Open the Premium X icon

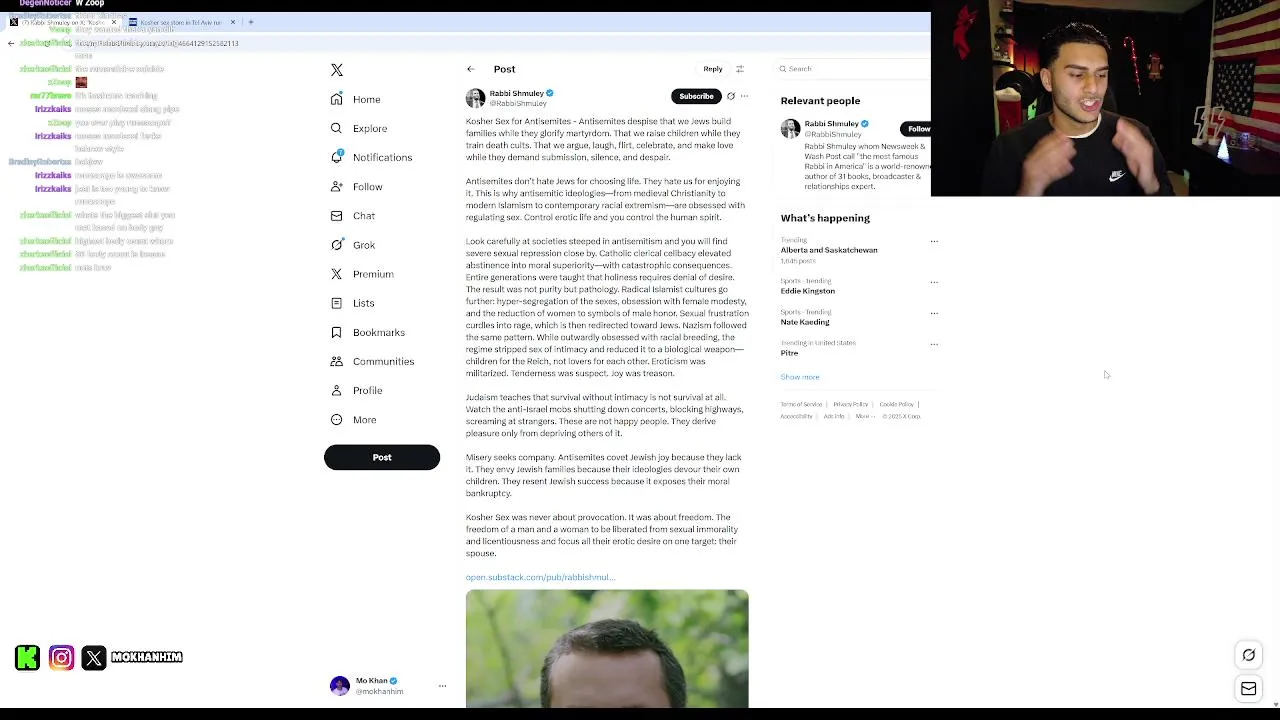pos(337,274)
